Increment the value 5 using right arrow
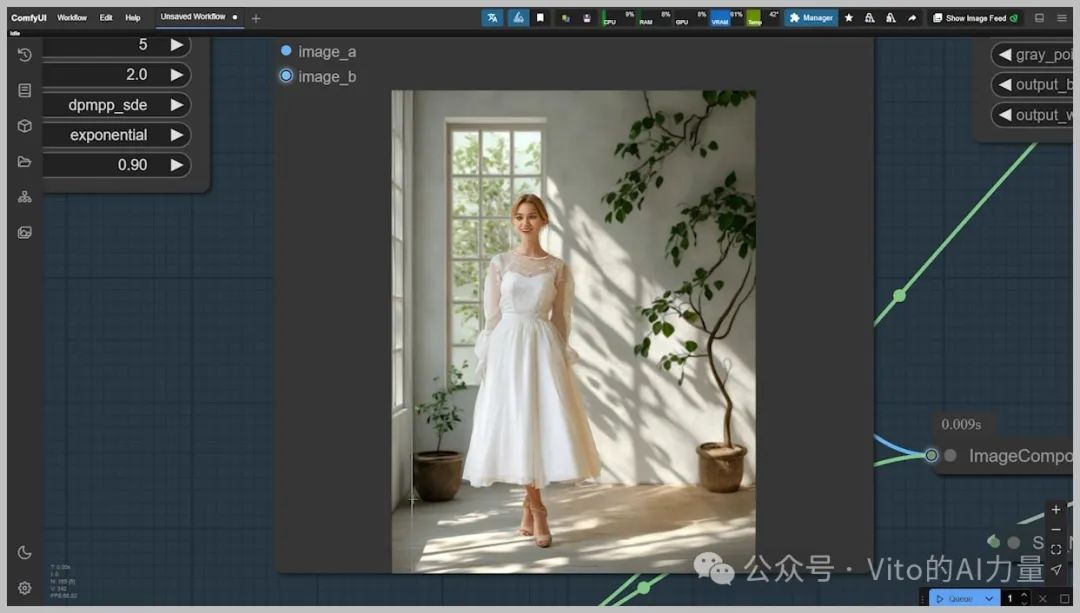This screenshot has height=613, width=1080. (176, 45)
